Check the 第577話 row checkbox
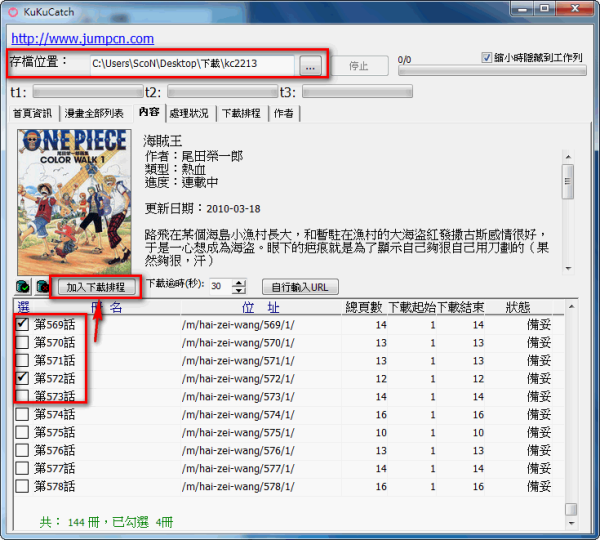600x540 pixels. [22, 468]
